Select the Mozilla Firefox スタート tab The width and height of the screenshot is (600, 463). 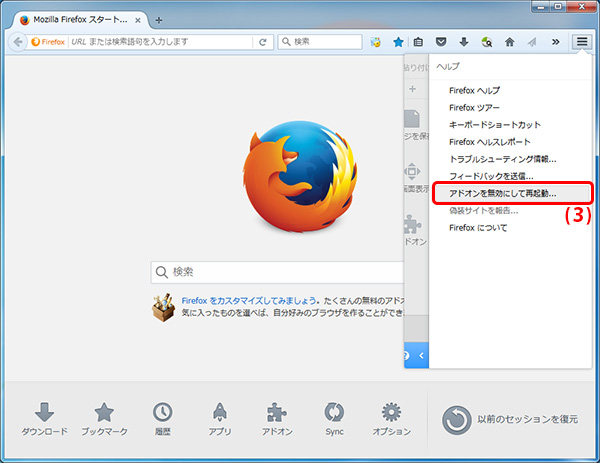point(80,20)
